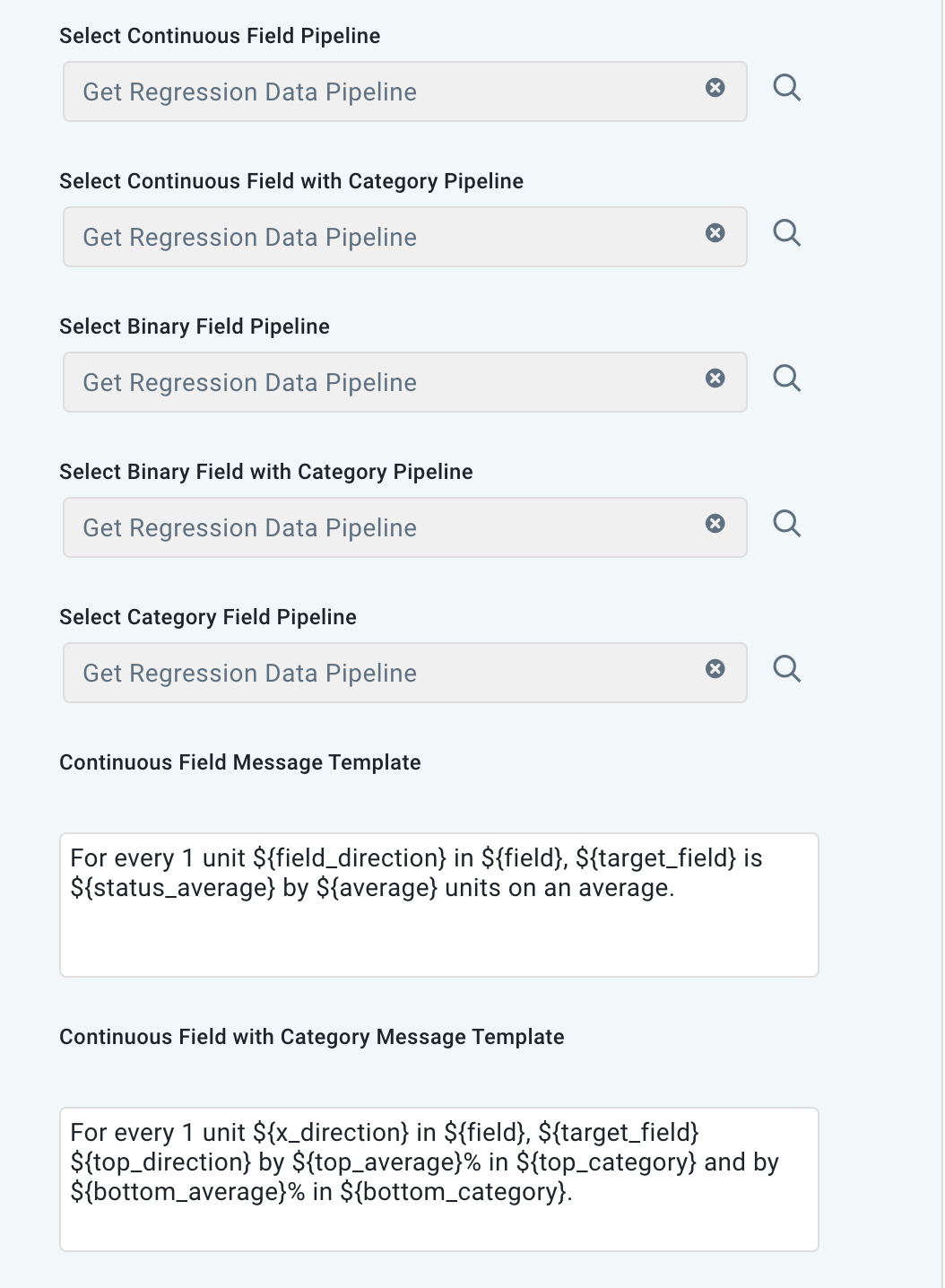Open search for Continuous Field with Category Pipeline
The height and width of the screenshot is (1288, 945).
pyautogui.click(x=788, y=233)
